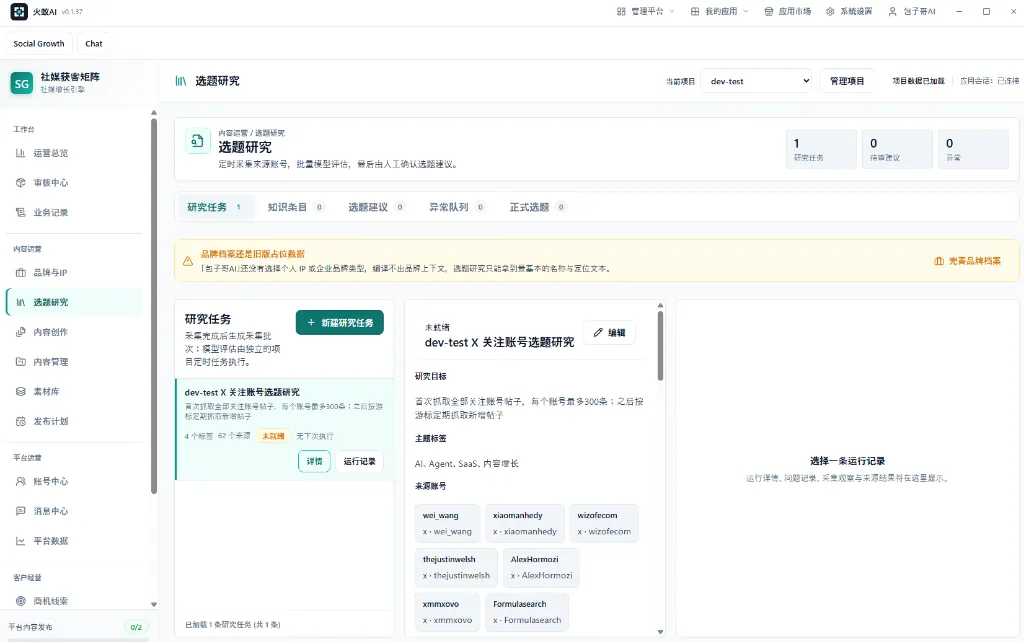Image resolution: width=1024 pixels, height=642 pixels.
Task: Open the 管理平台 dropdown menu
Action: pyautogui.click(x=646, y=12)
